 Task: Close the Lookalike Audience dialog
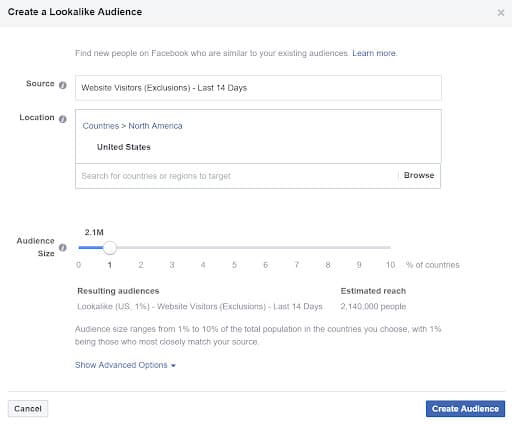(x=501, y=13)
